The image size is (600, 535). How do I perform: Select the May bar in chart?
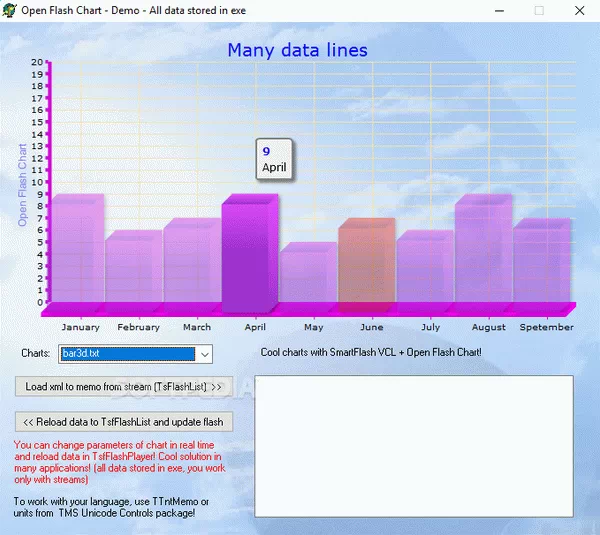click(309, 278)
